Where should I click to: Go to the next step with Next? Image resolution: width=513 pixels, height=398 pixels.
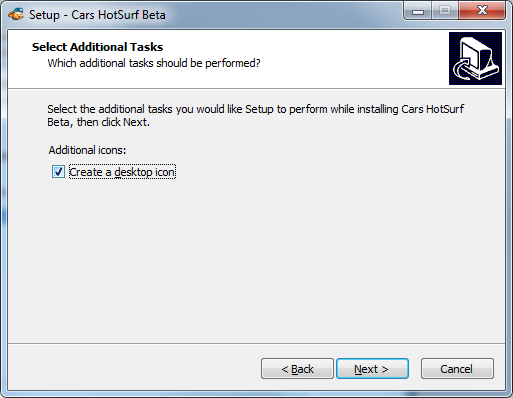pos(372,369)
